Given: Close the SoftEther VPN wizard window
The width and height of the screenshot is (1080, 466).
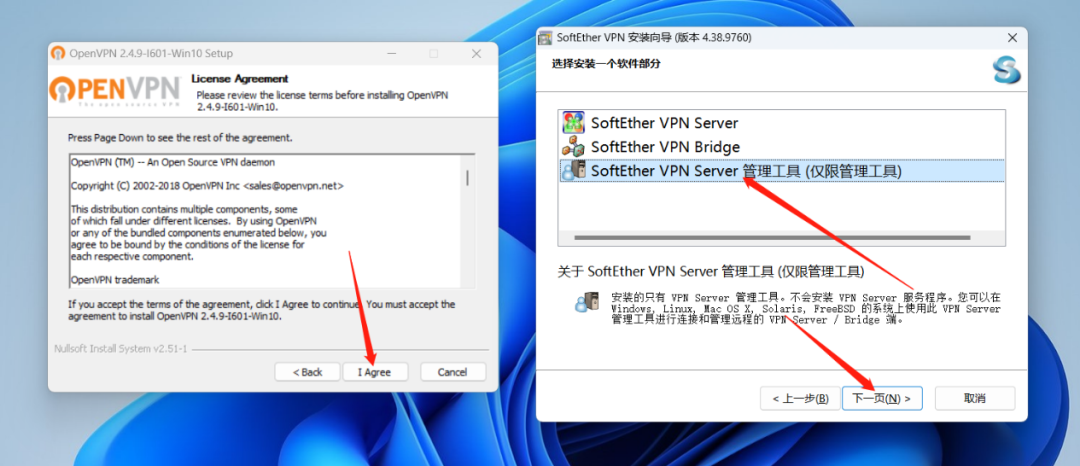Looking at the screenshot, I should point(1012,38).
